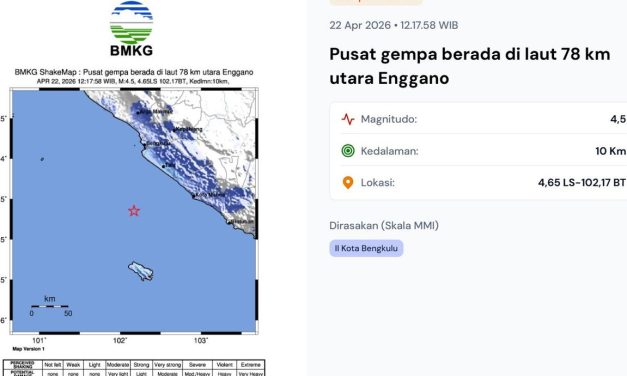
Task: Click the green Kedalaman target icon
Action: [348, 151]
